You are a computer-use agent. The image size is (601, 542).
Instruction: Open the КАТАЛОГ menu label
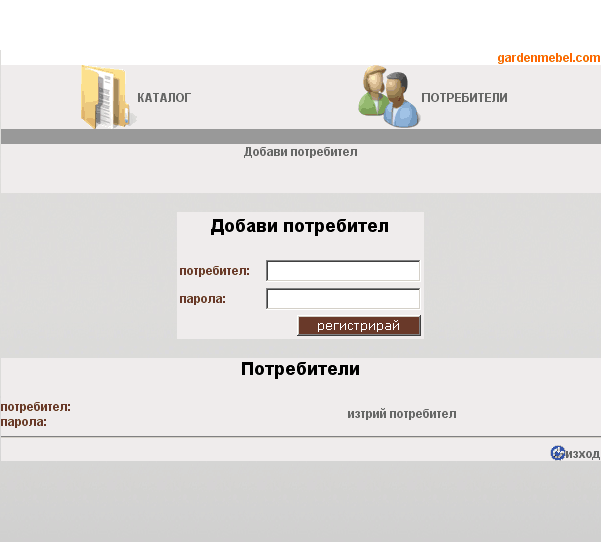point(164,98)
